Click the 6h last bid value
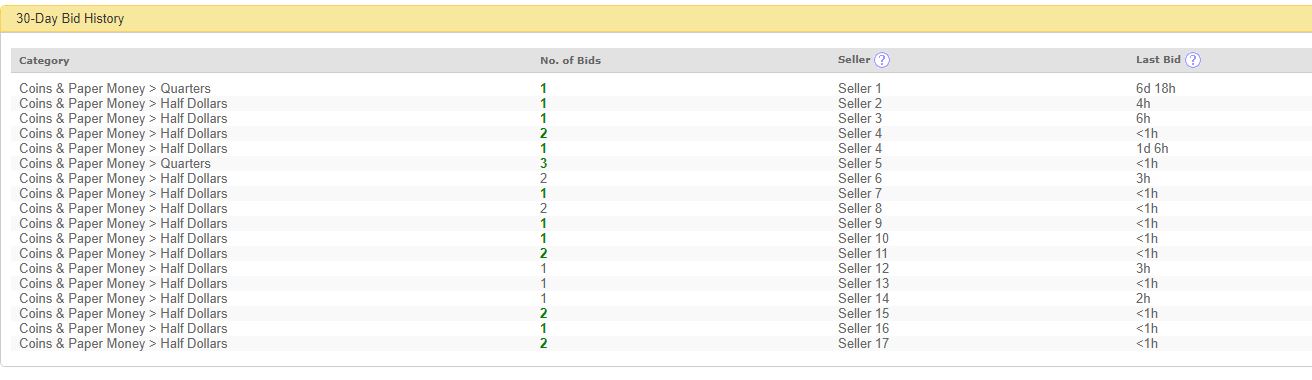This screenshot has width=1312, height=380. [1143, 119]
